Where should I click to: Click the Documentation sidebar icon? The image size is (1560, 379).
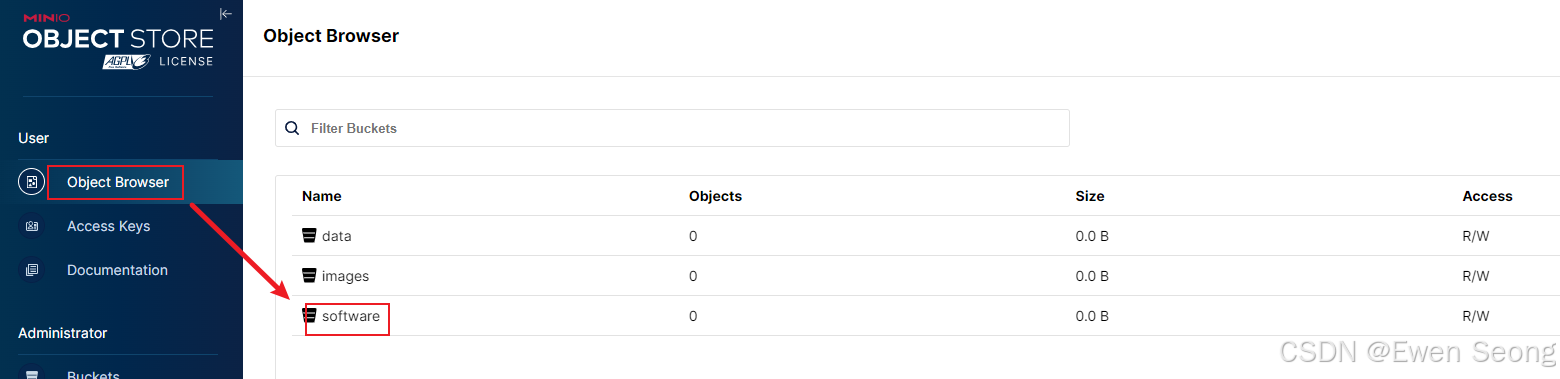coord(31,270)
